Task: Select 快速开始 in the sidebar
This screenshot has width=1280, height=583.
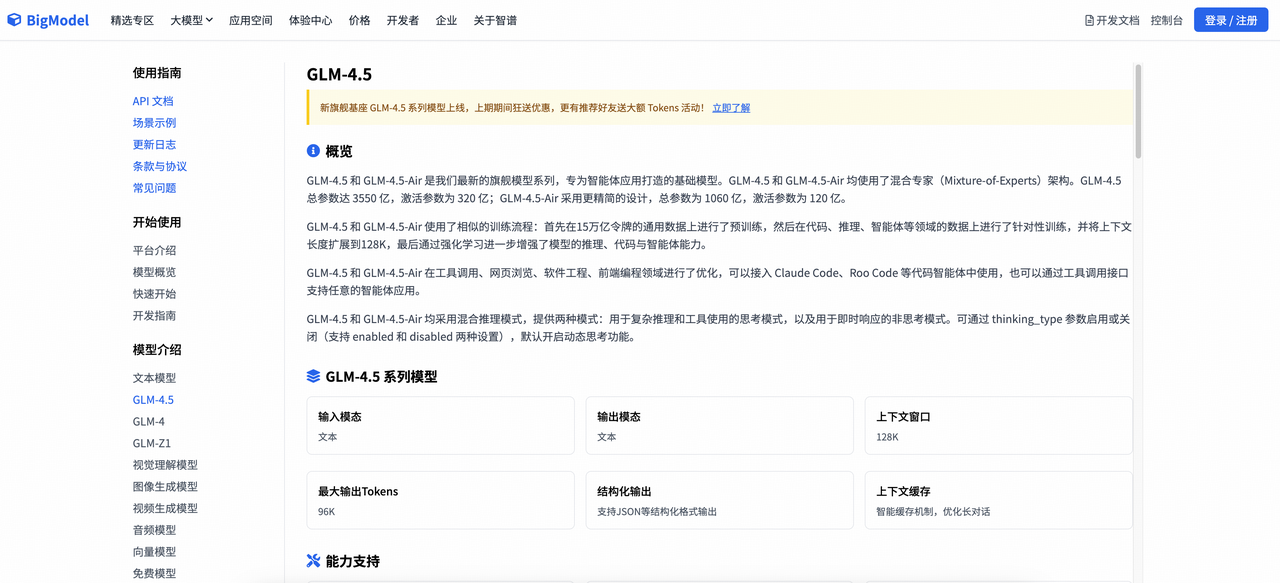Action: tap(155, 294)
